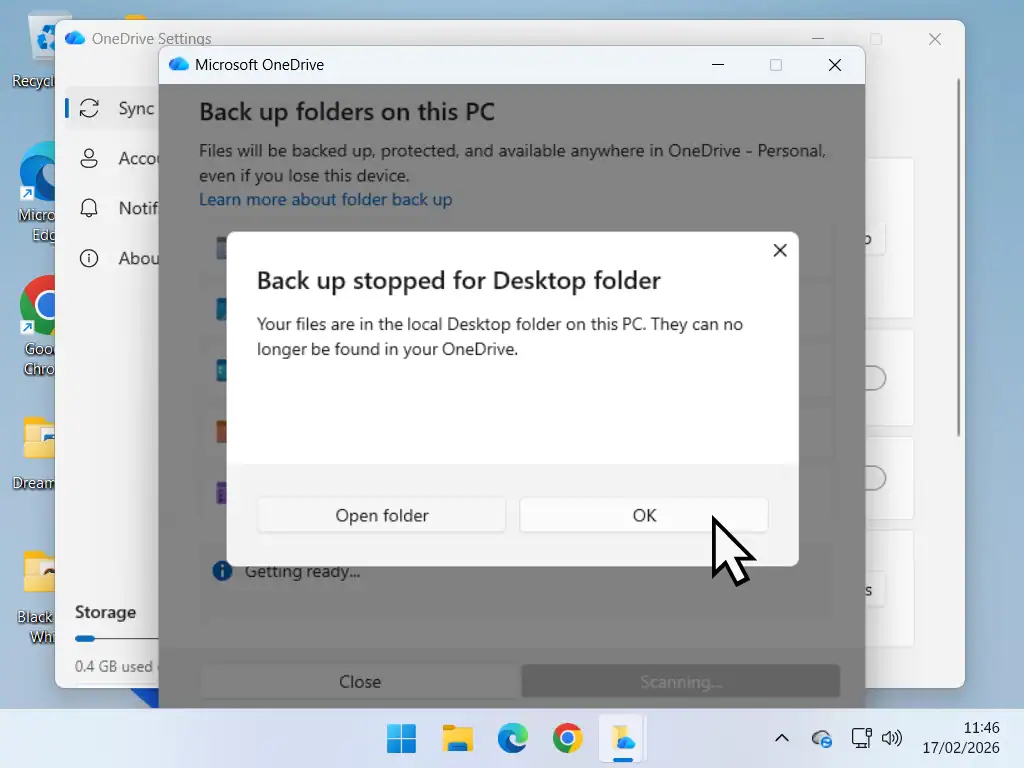Expand hidden icons in the system tray
Image resolution: width=1024 pixels, height=768 pixels.
782,739
